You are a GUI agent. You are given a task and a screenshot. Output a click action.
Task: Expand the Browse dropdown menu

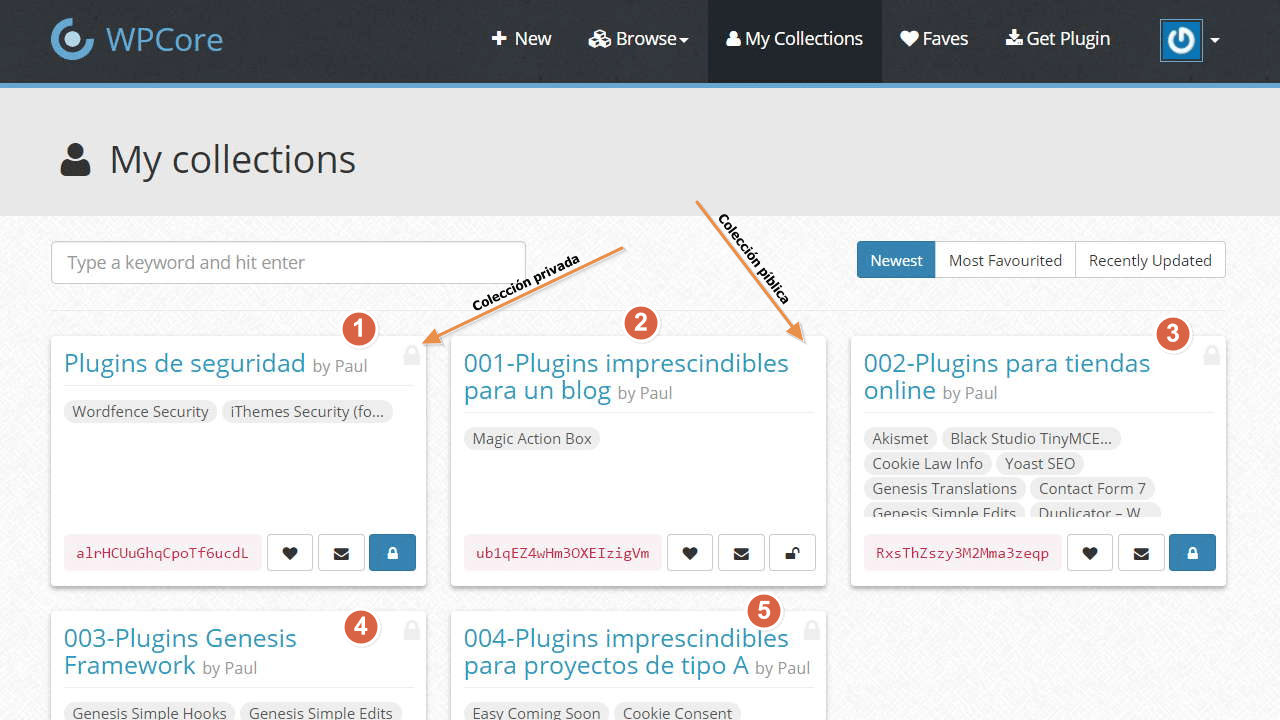[x=639, y=39]
